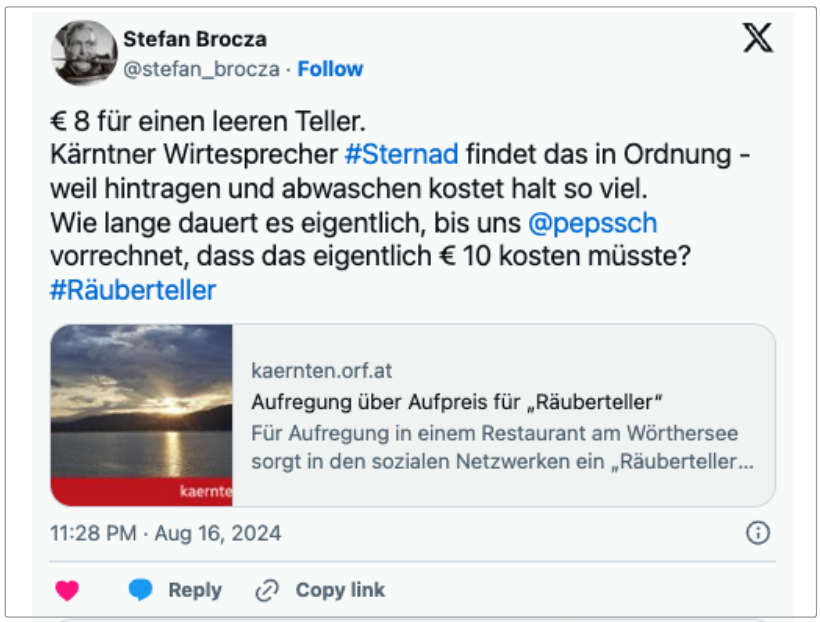Image resolution: width=820 pixels, height=622 pixels.
Task: Open Stefan Brocza's profile avatar
Action: [x=84, y=53]
